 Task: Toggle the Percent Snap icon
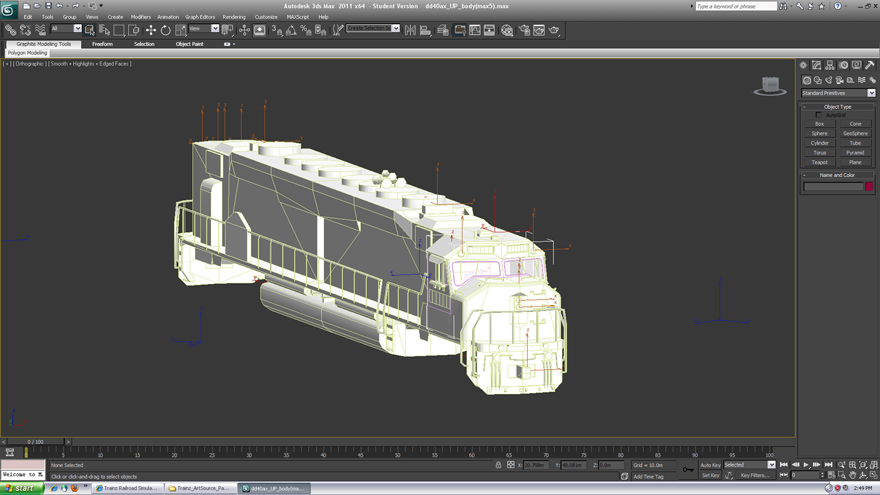click(306, 30)
